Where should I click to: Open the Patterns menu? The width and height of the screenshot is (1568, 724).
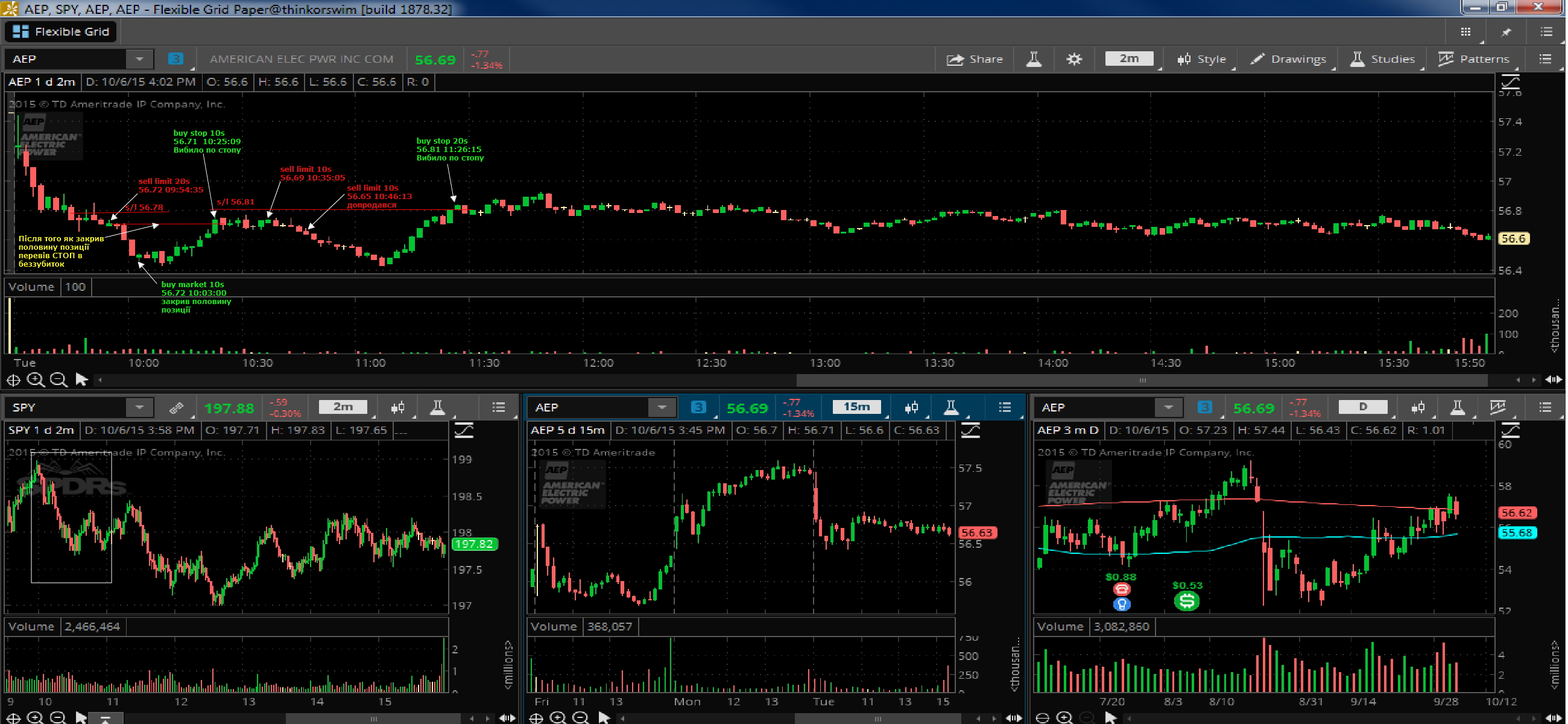coord(1475,59)
